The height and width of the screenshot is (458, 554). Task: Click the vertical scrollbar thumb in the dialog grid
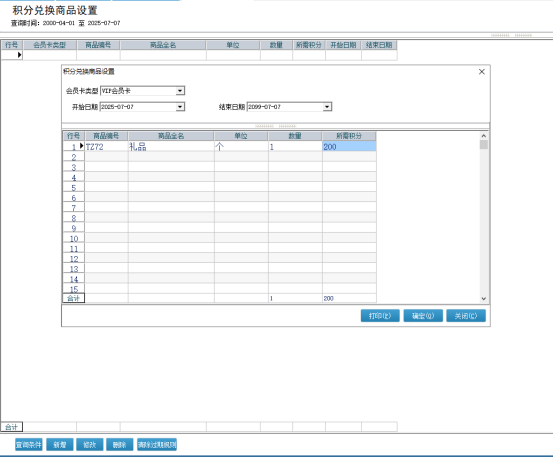[484, 145]
